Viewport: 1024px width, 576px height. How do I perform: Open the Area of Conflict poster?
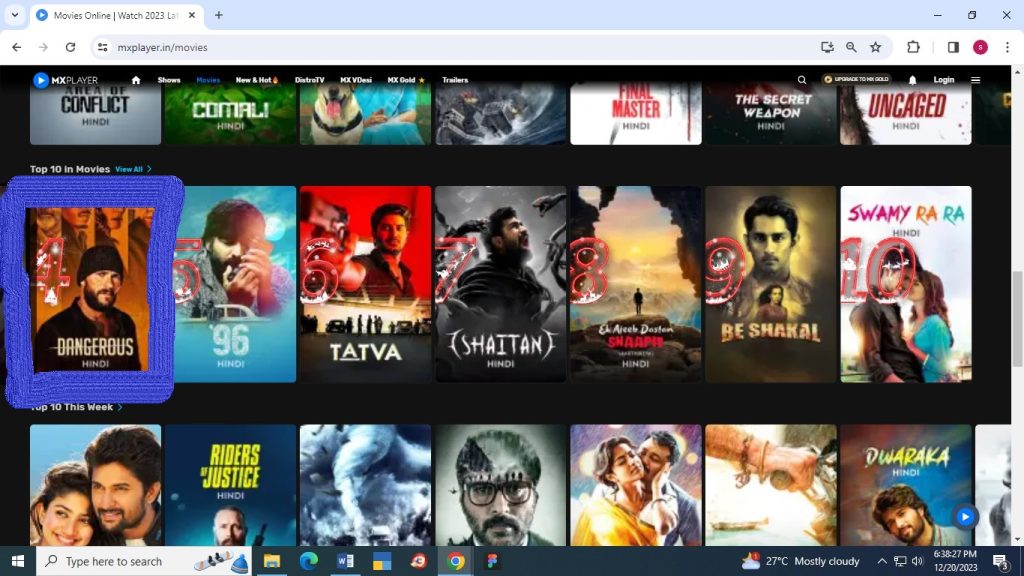click(x=95, y=114)
